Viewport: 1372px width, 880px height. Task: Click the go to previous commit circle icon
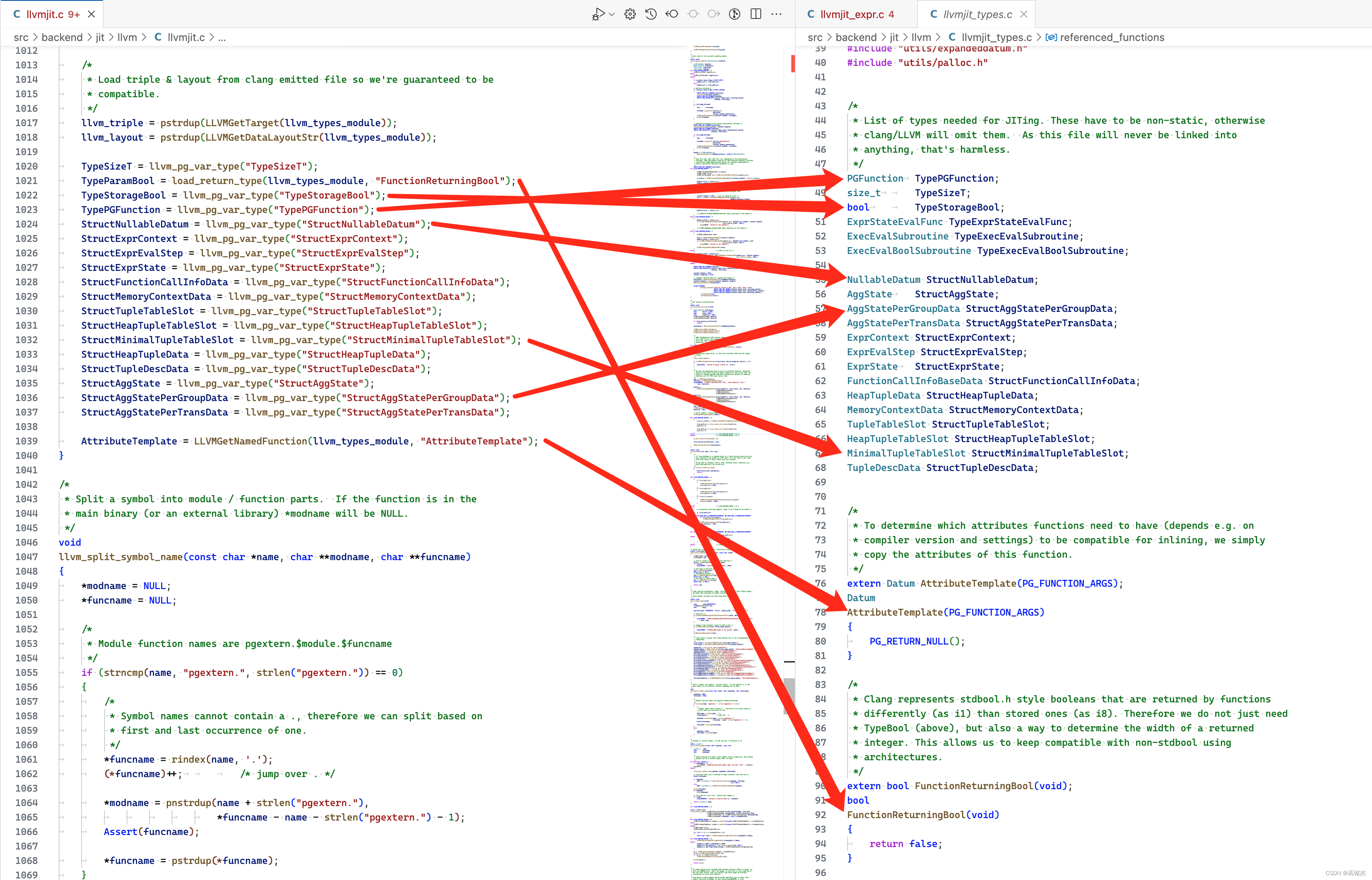(693, 14)
